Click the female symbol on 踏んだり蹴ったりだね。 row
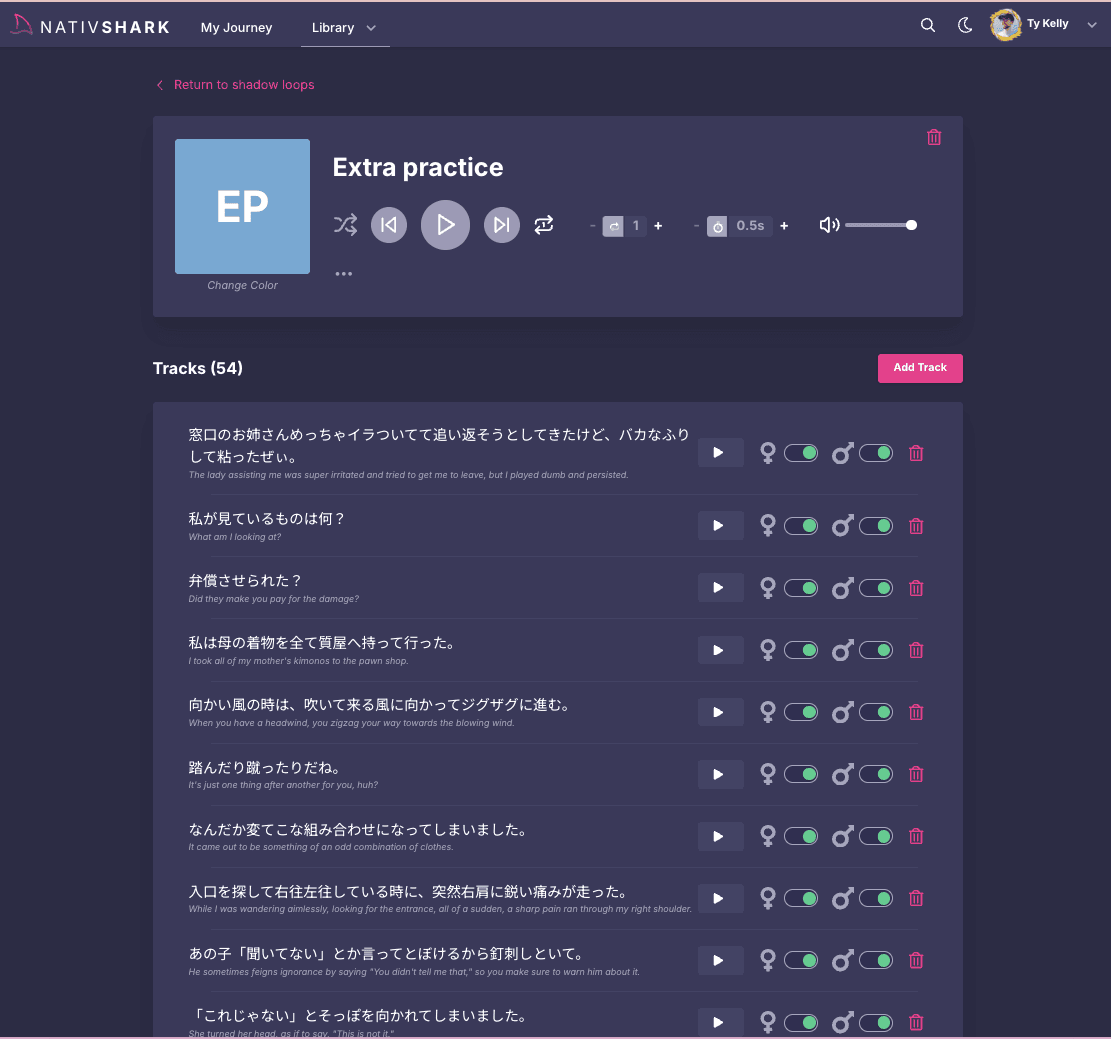Screen dimensions: 1111x1039 tap(767, 774)
